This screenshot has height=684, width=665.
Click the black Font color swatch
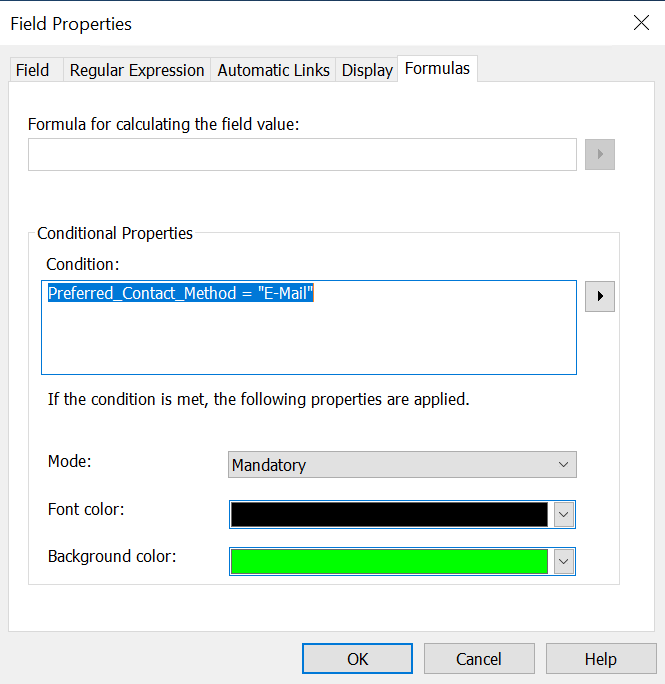(389, 514)
